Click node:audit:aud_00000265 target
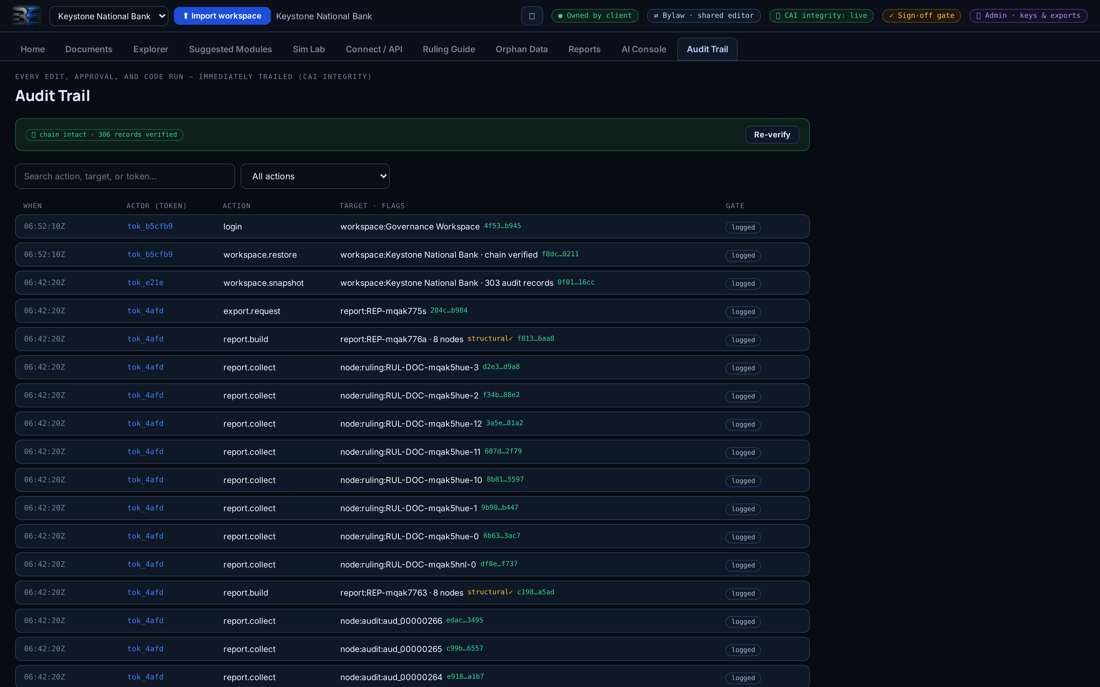The image size is (1100, 687). click(x=391, y=649)
